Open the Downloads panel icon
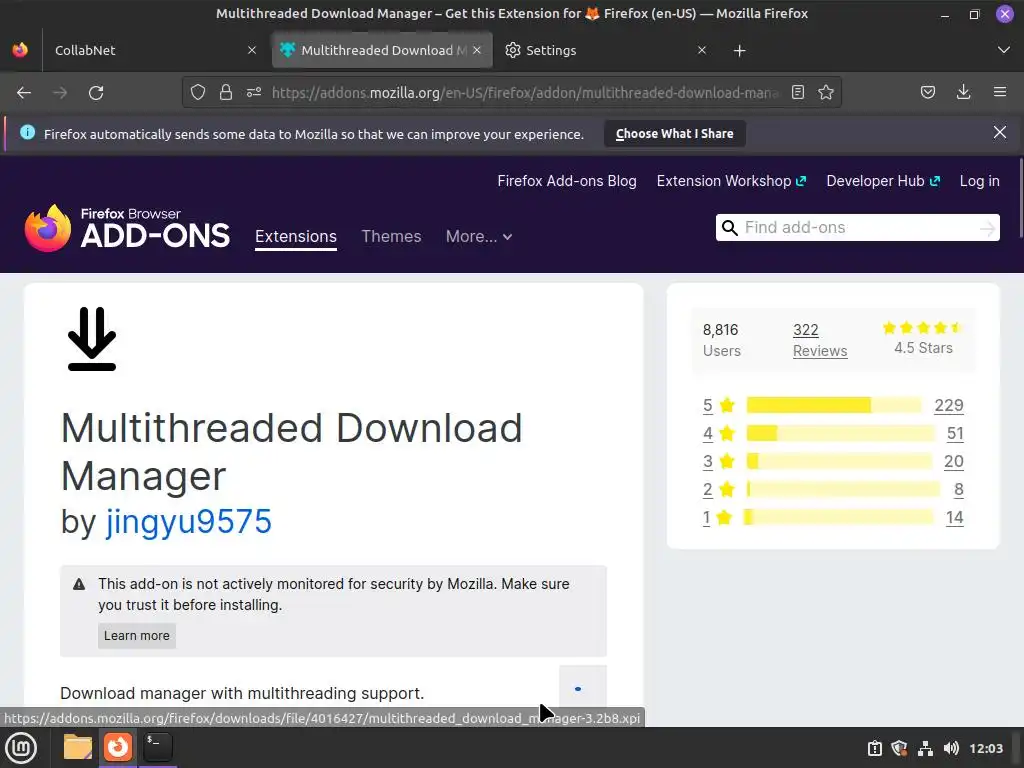 tap(963, 92)
